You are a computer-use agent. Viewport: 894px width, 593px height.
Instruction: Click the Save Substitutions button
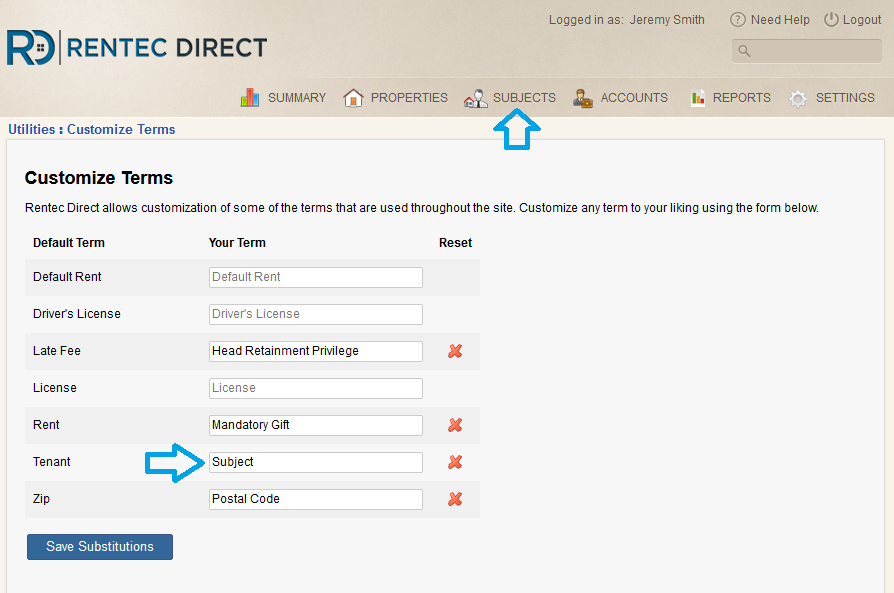(x=100, y=547)
